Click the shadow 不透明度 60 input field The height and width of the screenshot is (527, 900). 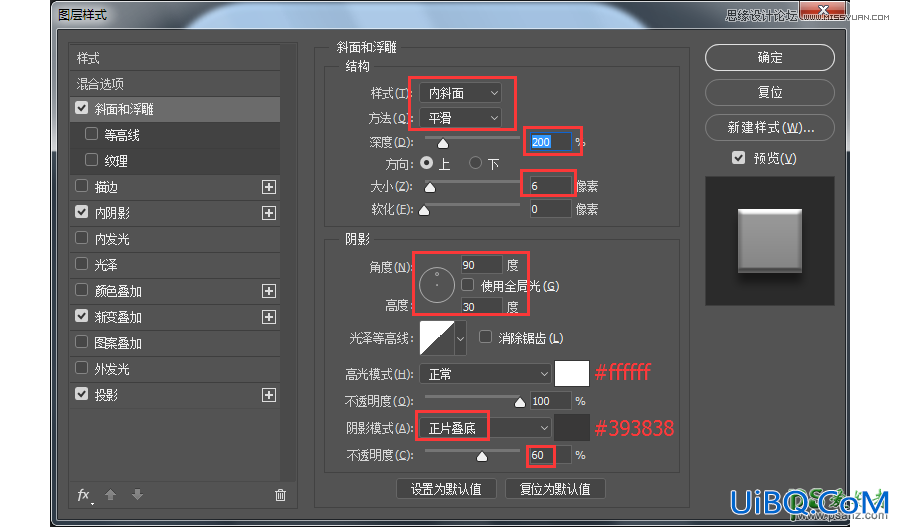pyautogui.click(x=550, y=455)
